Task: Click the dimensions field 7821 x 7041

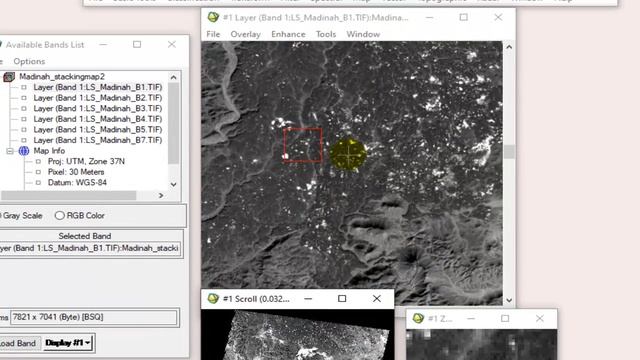Action: point(94,317)
